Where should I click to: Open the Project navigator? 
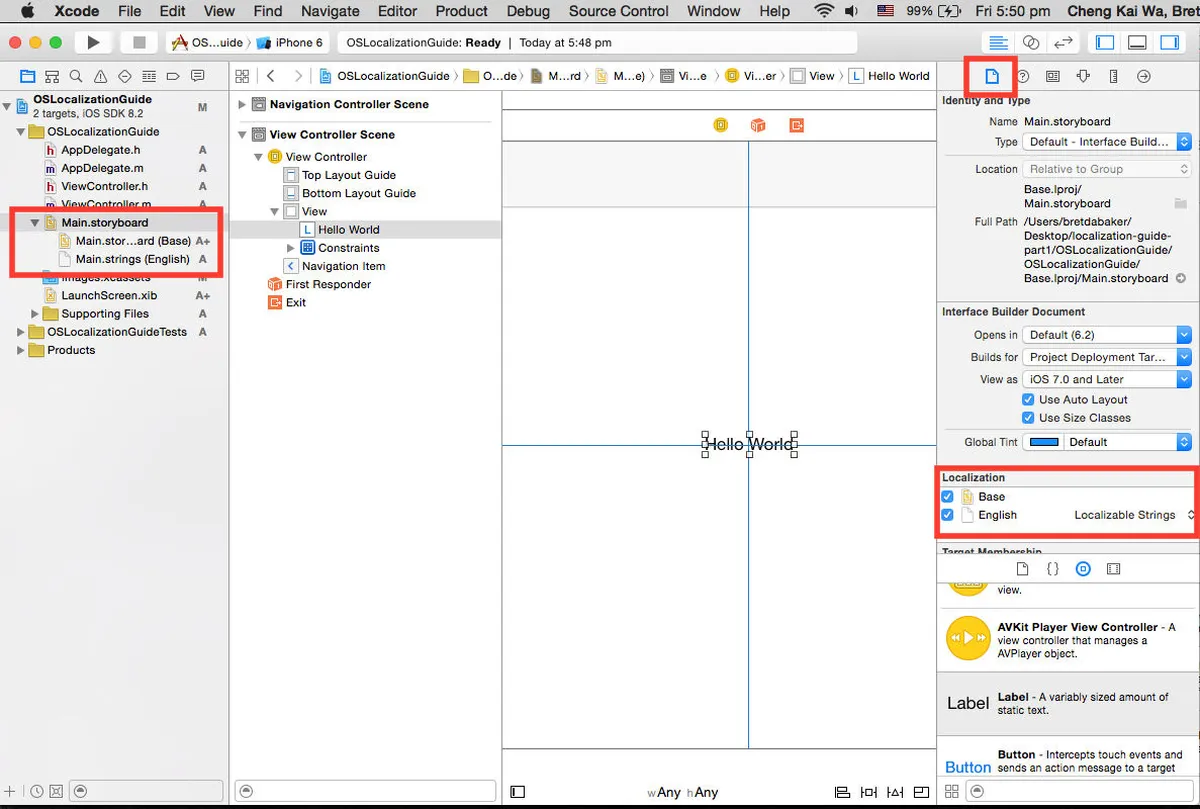pyautogui.click(x=27, y=76)
